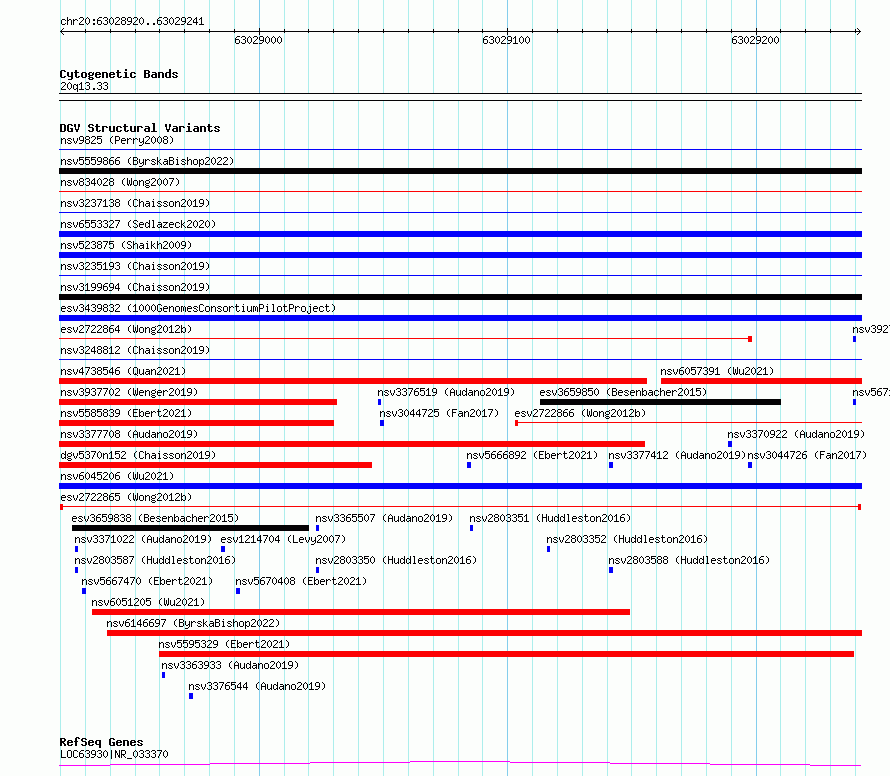The height and width of the screenshot is (776, 890).
Task: Click the chr20:63028920..63029241 region label
Action: pos(132,22)
